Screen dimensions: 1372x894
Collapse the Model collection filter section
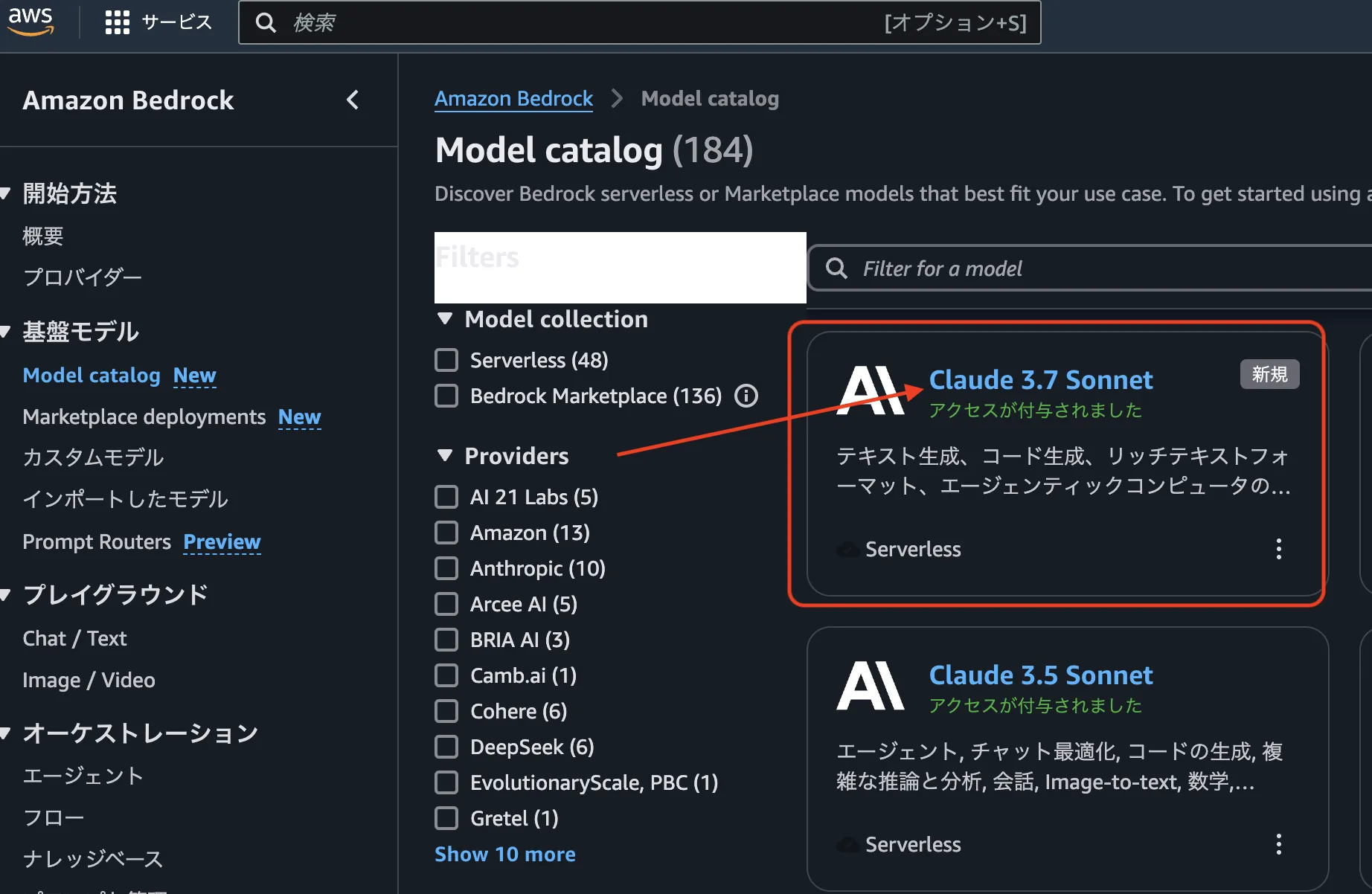point(445,319)
